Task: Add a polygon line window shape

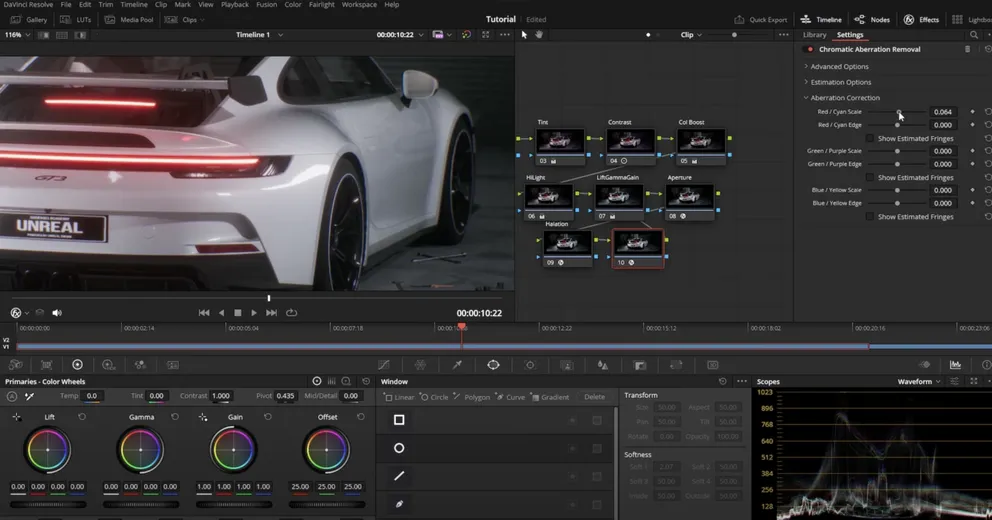Action: [399, 476]
